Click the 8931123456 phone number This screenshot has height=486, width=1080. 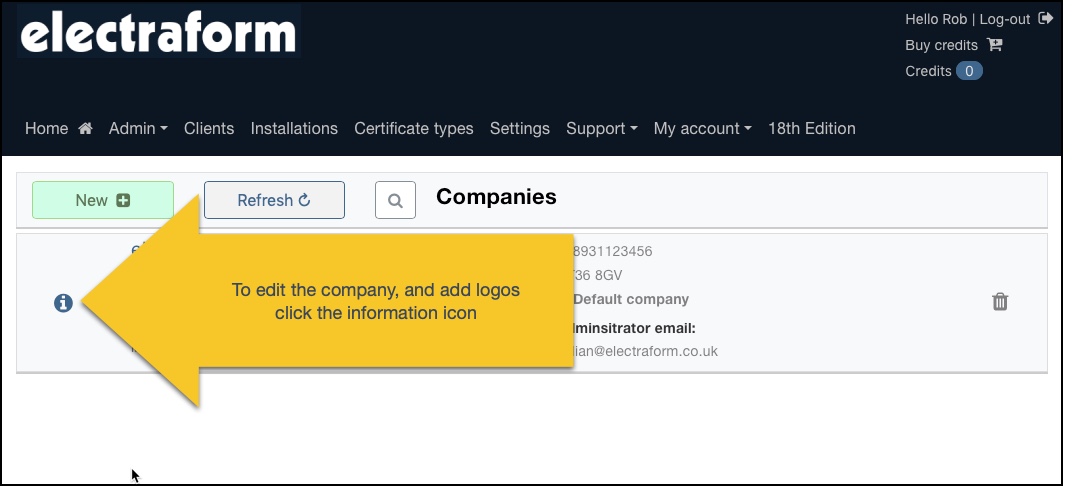[x=612, y=251]
